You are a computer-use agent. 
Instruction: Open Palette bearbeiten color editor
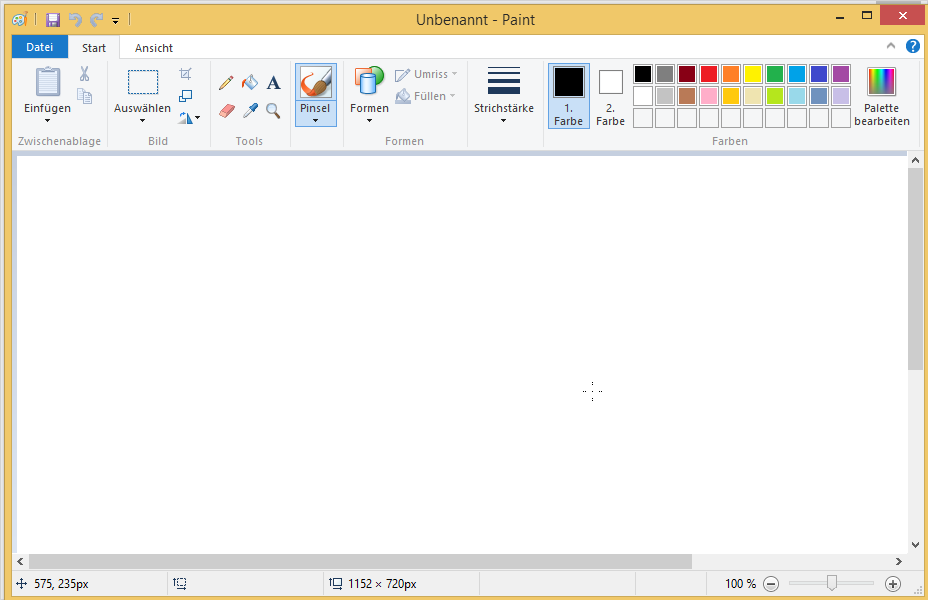[881, 96]
